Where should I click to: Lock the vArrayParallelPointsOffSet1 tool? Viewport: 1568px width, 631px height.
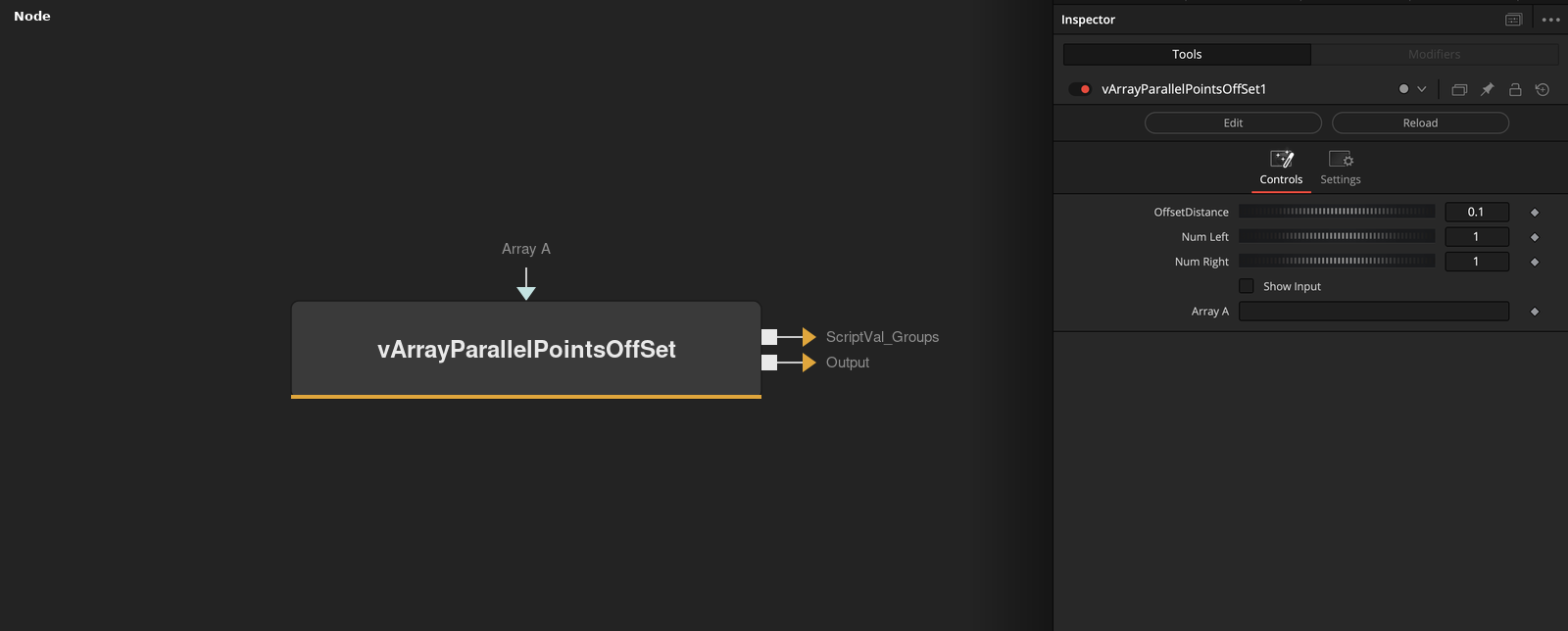(x=1515, y=89)
